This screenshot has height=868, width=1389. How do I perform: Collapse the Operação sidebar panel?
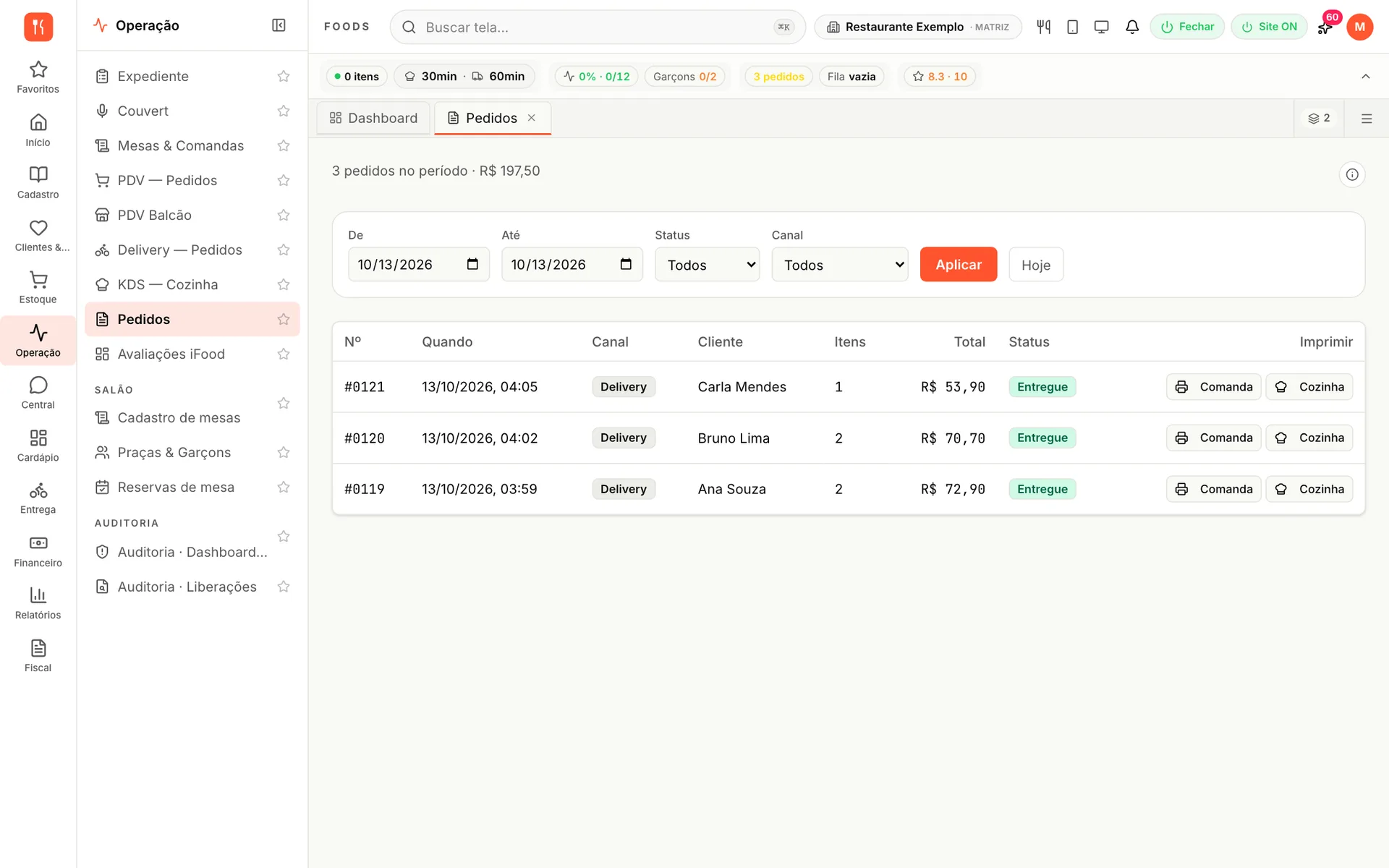click(x=279, y=25)
